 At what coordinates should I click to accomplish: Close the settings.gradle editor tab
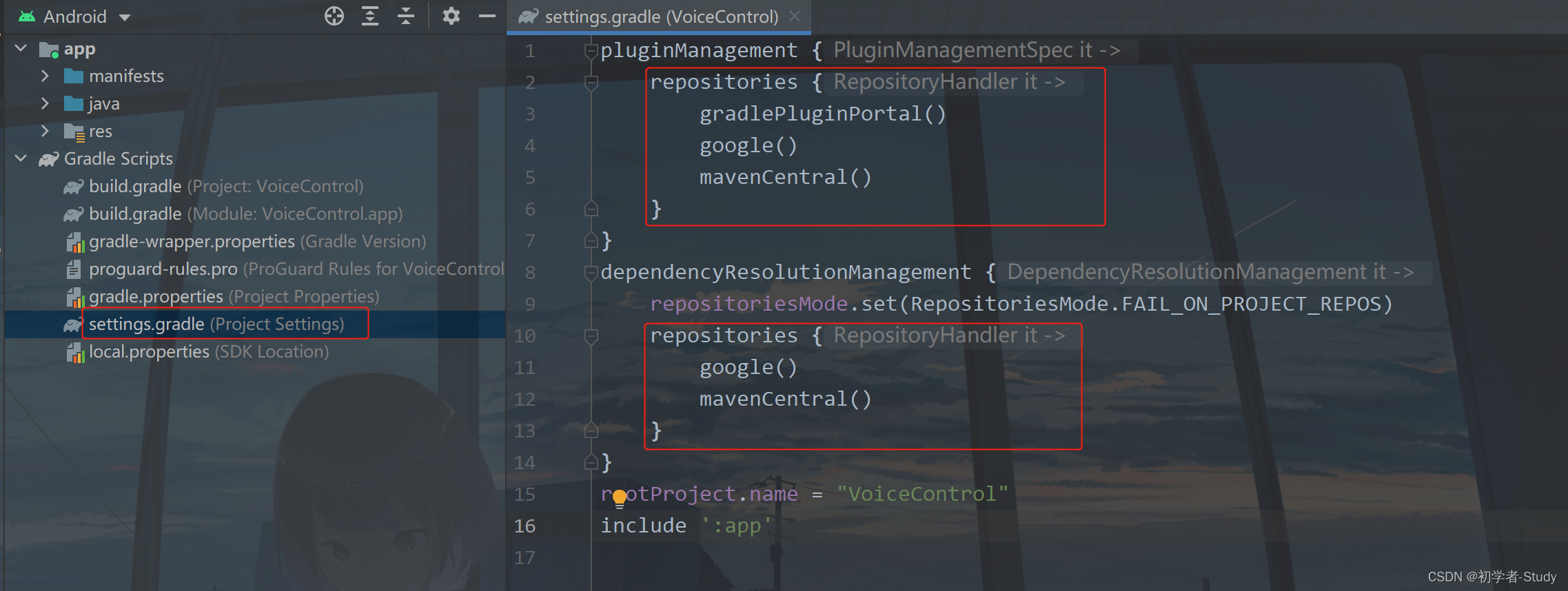(x=795, y=16)
